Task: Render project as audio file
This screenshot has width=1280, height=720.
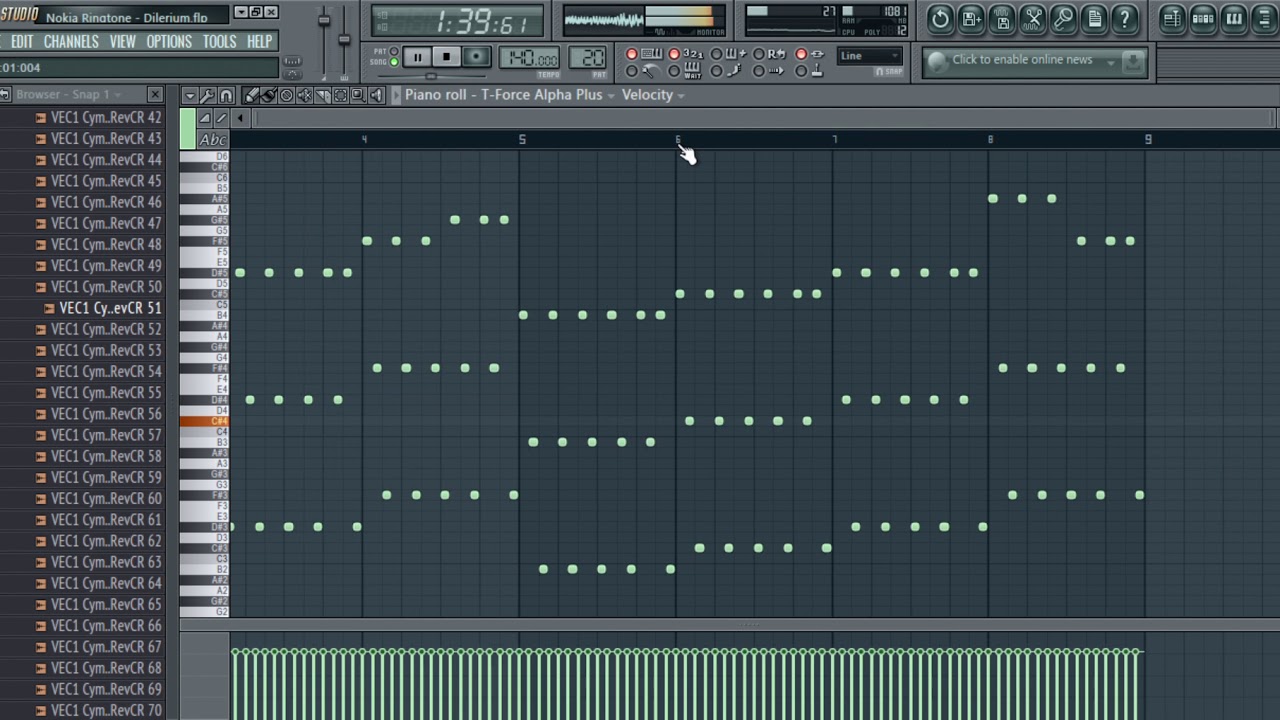Action: 1002,18
